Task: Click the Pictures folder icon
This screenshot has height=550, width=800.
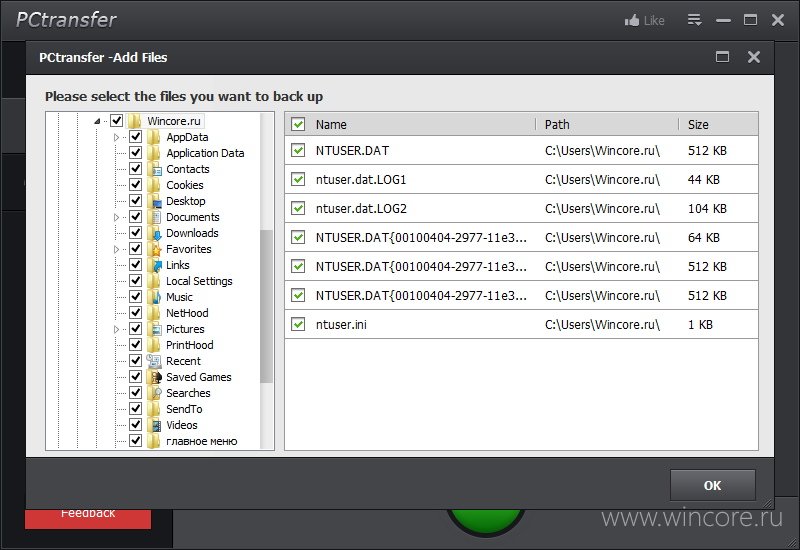Action: coord(153,329)
